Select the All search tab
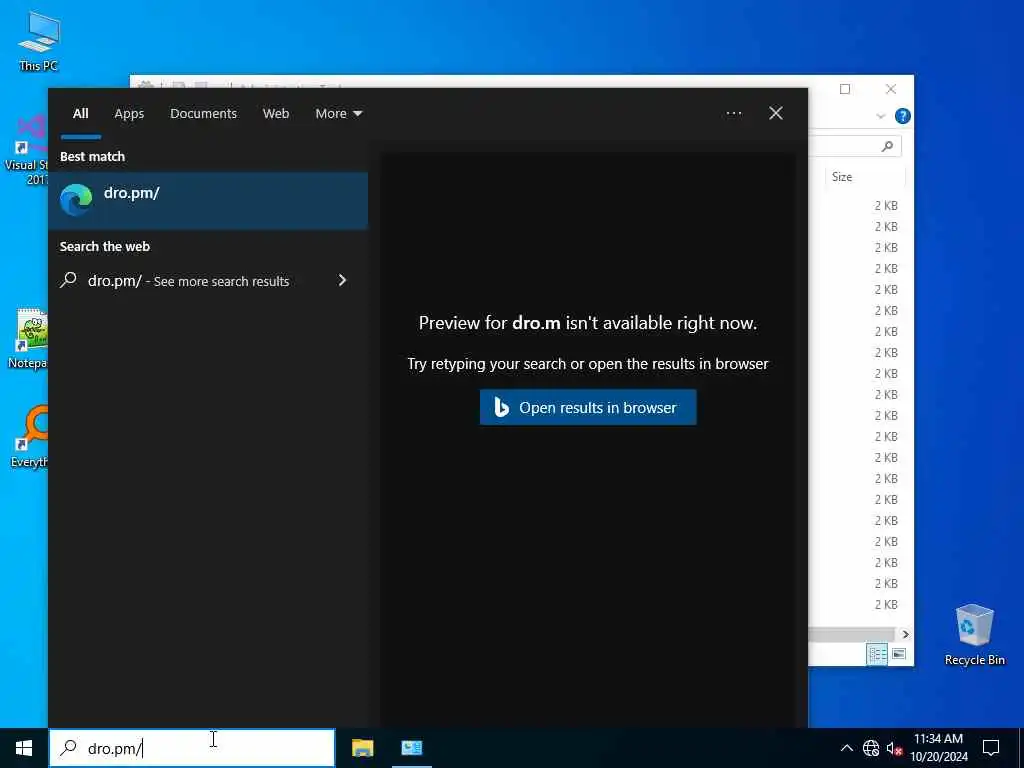 (80, 114)
